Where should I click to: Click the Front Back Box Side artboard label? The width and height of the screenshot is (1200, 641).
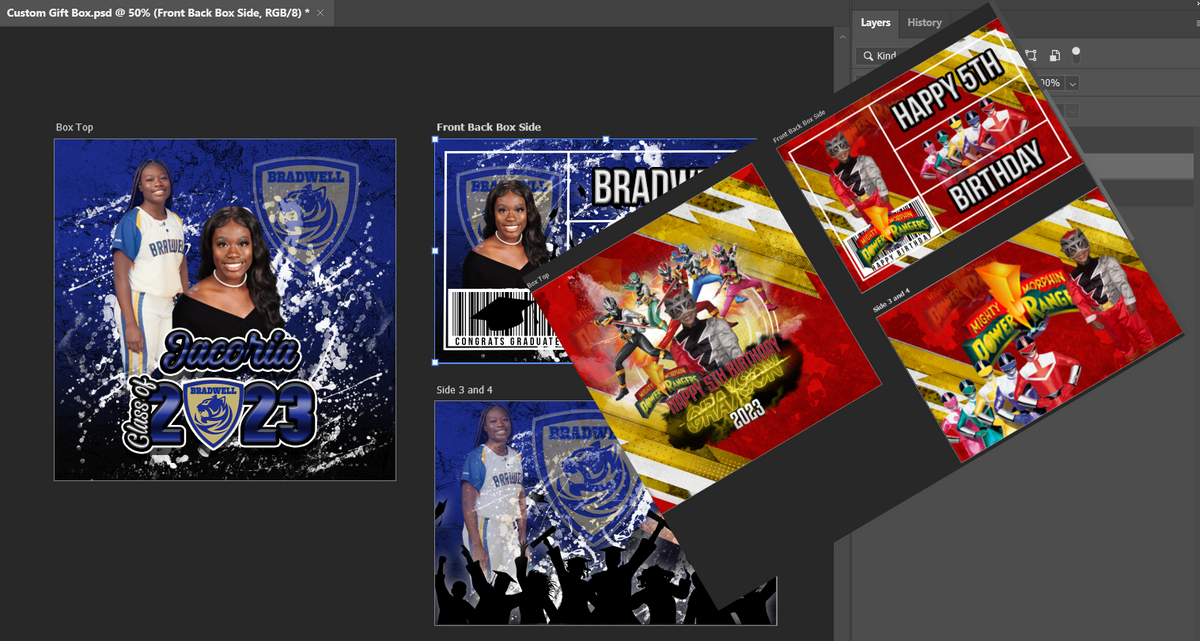[x=488, y=127]
